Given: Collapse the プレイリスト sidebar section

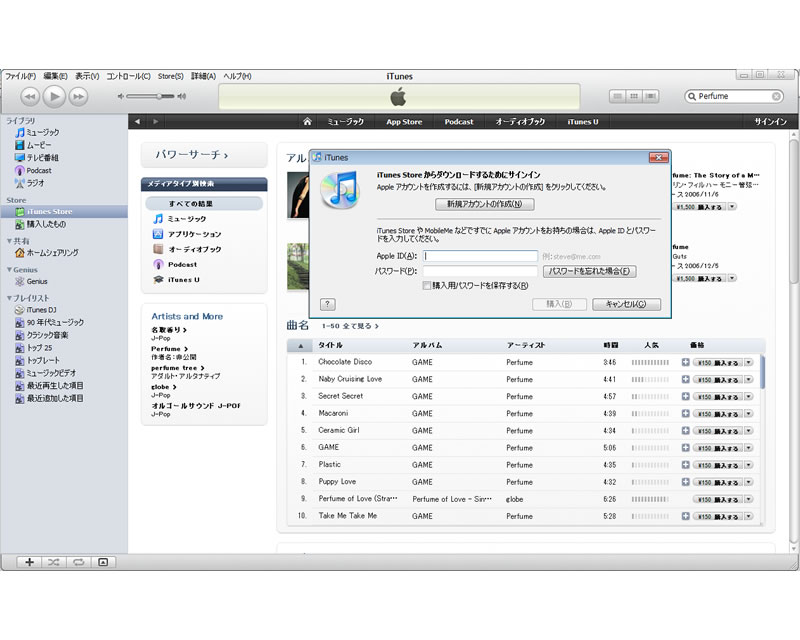Looking at the screenshot, I should coord(9,298).
